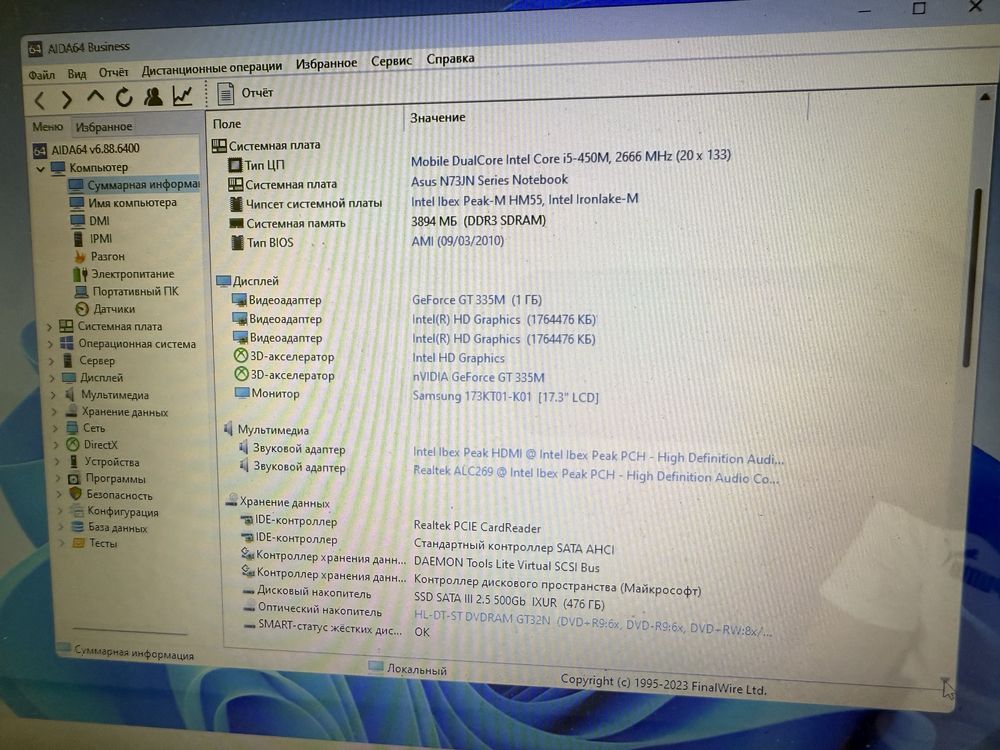1000x750 pixels.
Task: Open the Mobile DualCore Intel Core i5-450M link
Action: click(570, 157)
